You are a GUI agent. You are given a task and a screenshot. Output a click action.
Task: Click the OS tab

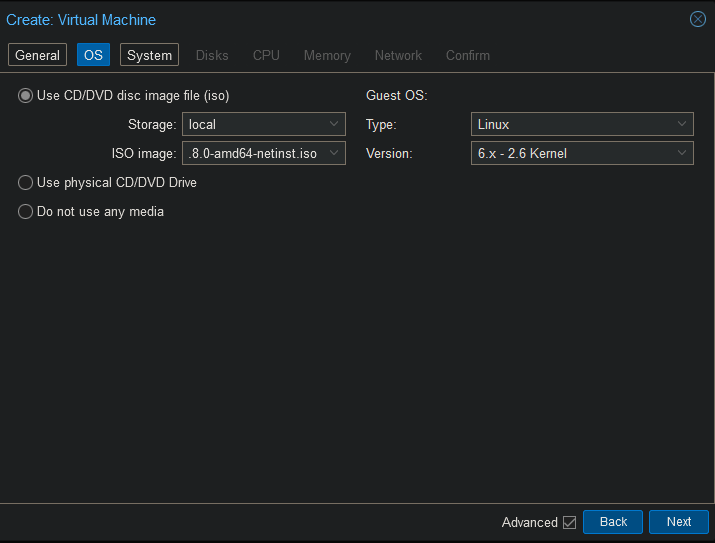tap(93, 55)
